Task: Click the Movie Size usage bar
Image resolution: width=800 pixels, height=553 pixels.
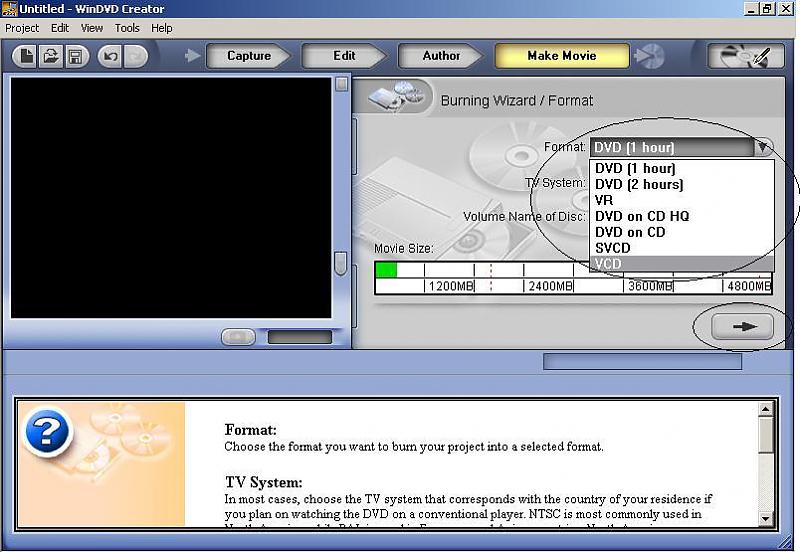Action: 573,278
